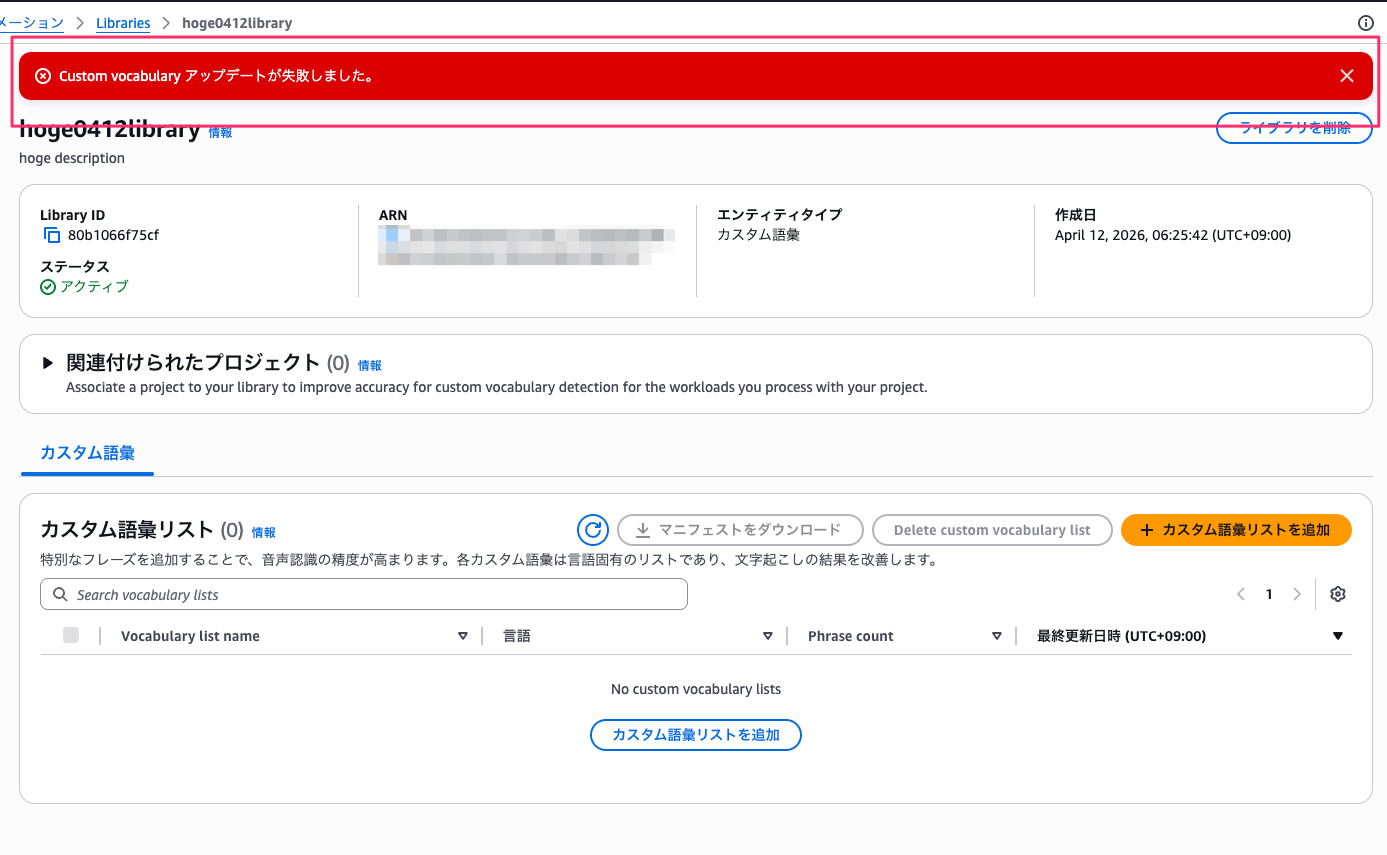Go to the previous page of vocabulary lists

(1241, 593)
